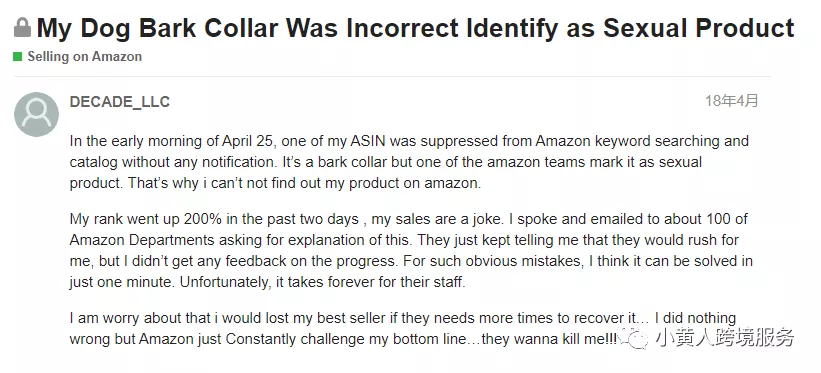821x373 pixels.
Task: Click the WeChat logo in the watermark
Action: point(634,338)
